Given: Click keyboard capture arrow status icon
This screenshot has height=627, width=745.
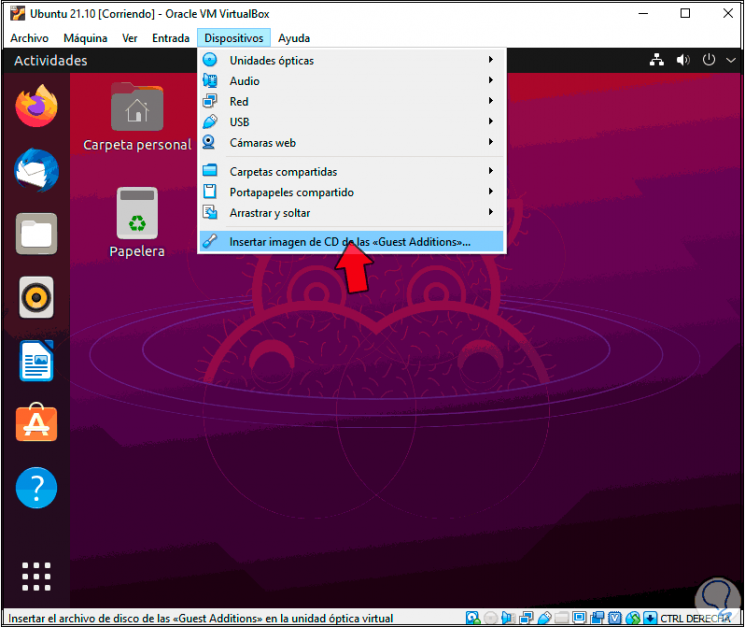Looking at the screenshot, I should (650, 618).
